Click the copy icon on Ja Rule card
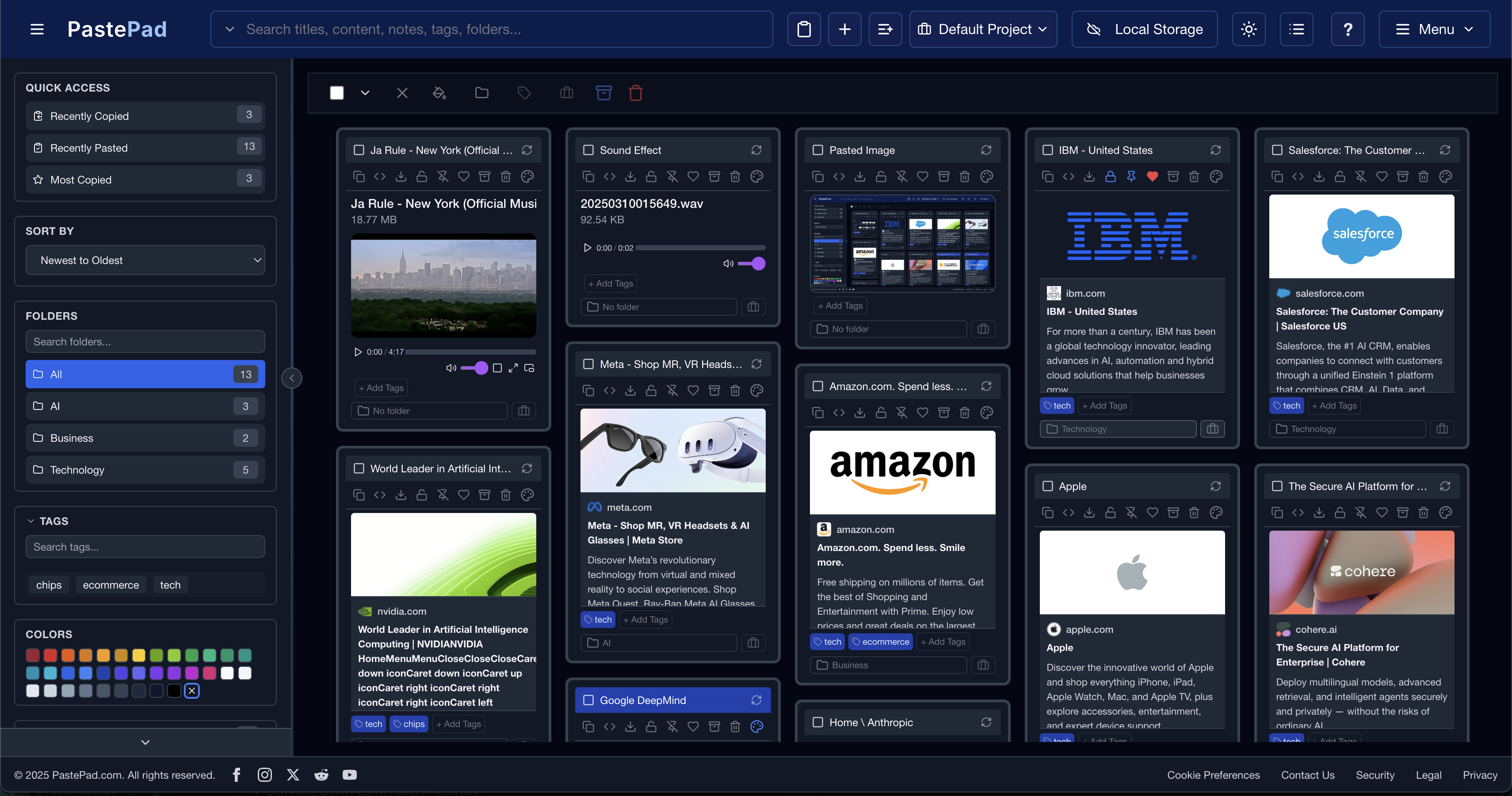This screenshot has height=796, width=1512. tap(359, 176)
